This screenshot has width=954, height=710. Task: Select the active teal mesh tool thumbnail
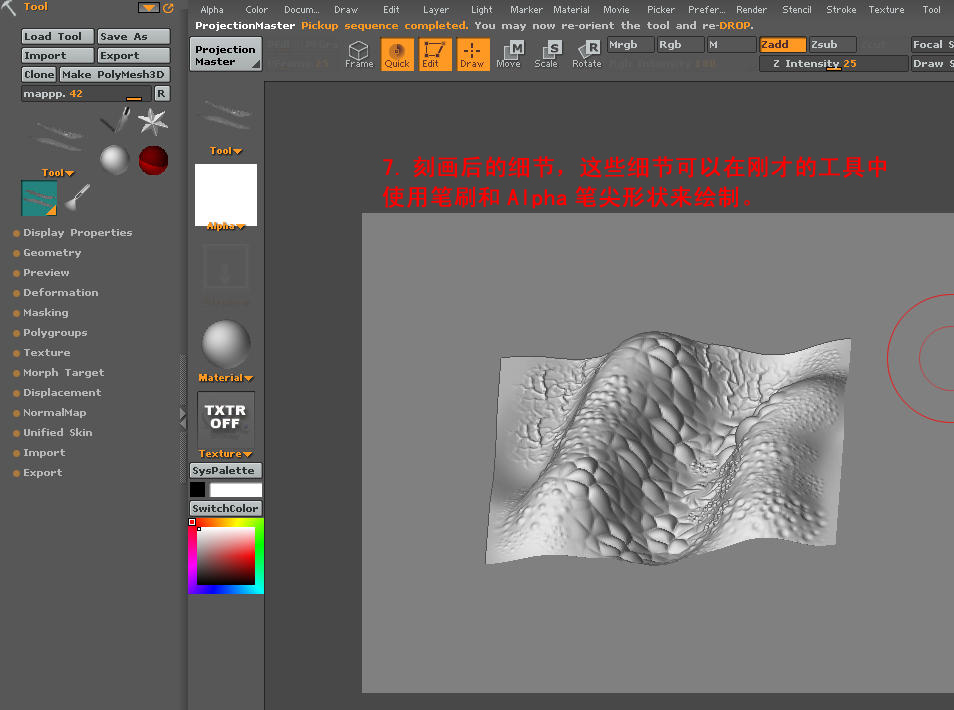(x=39, y=198)
